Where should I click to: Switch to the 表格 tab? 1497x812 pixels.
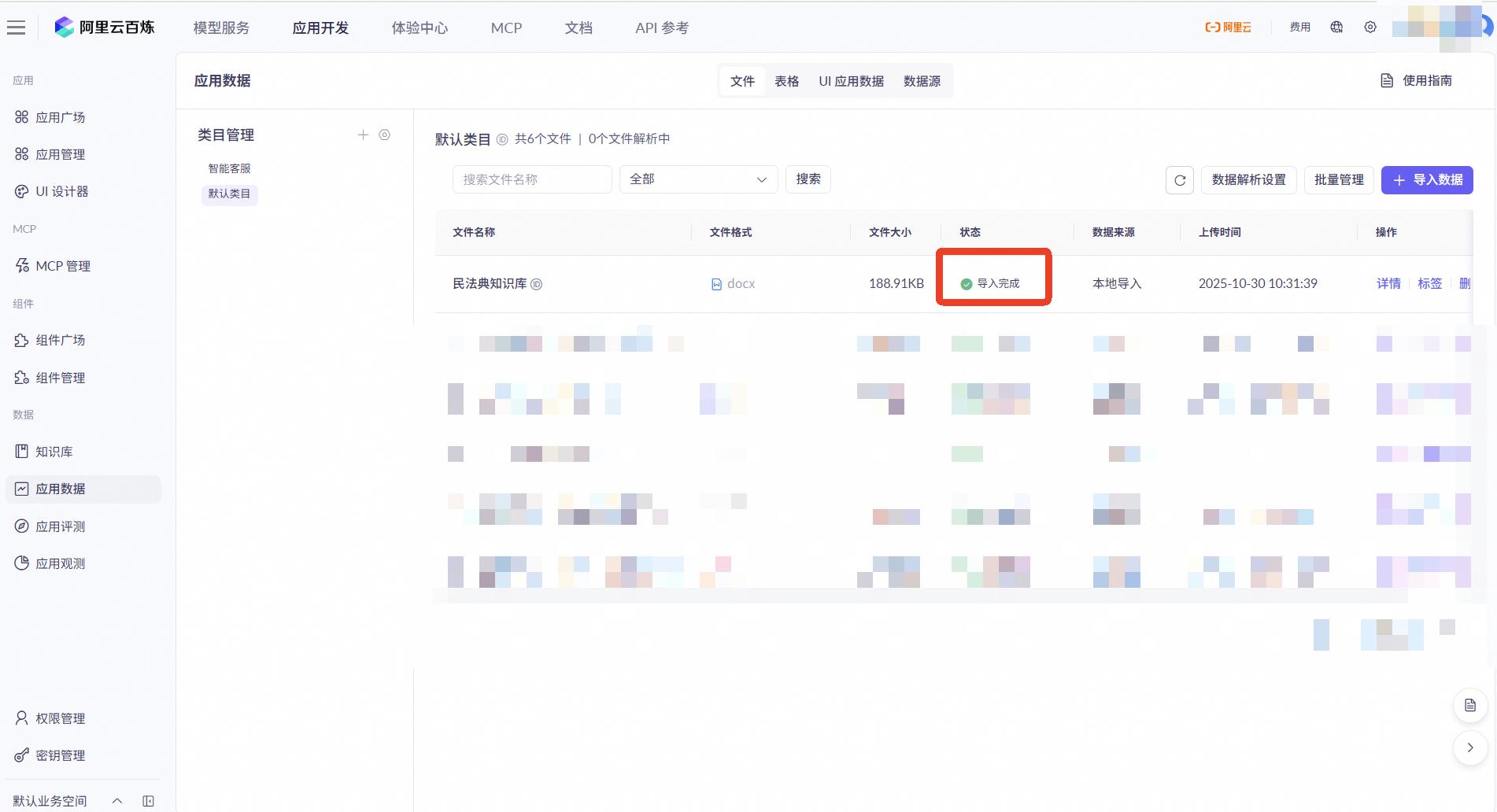[786, 81]
